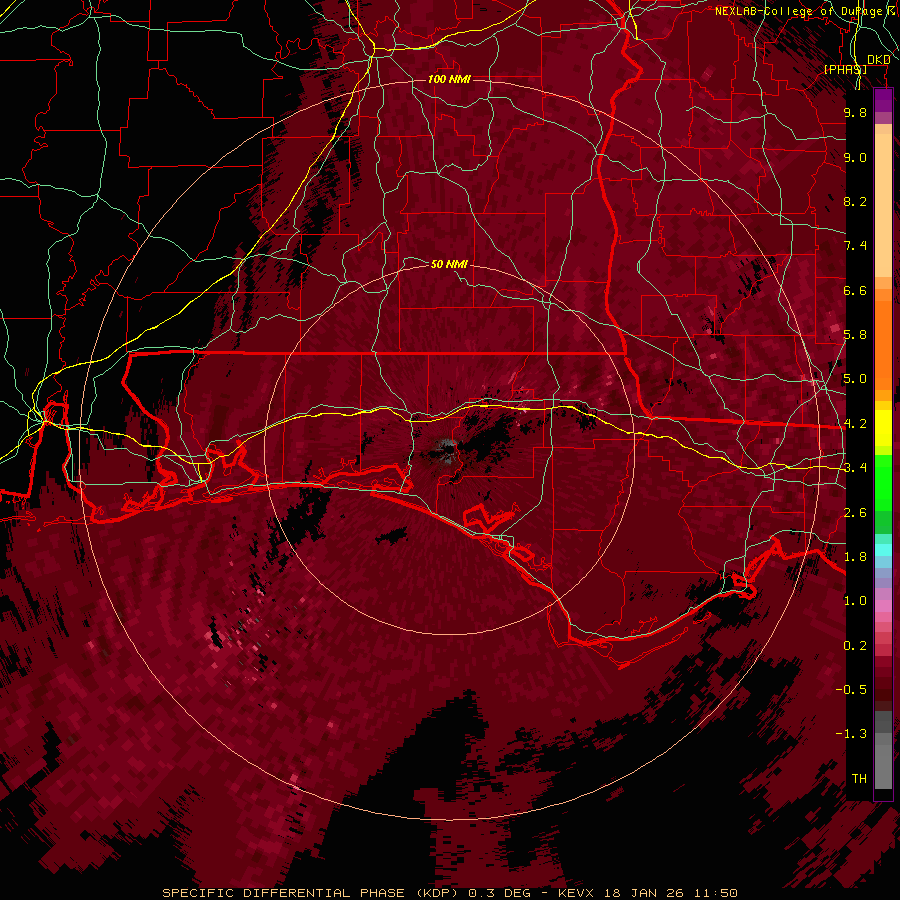Screen dimensions: 900x900
Task: Click the pink segment of color bar
Action: [883, 606]
